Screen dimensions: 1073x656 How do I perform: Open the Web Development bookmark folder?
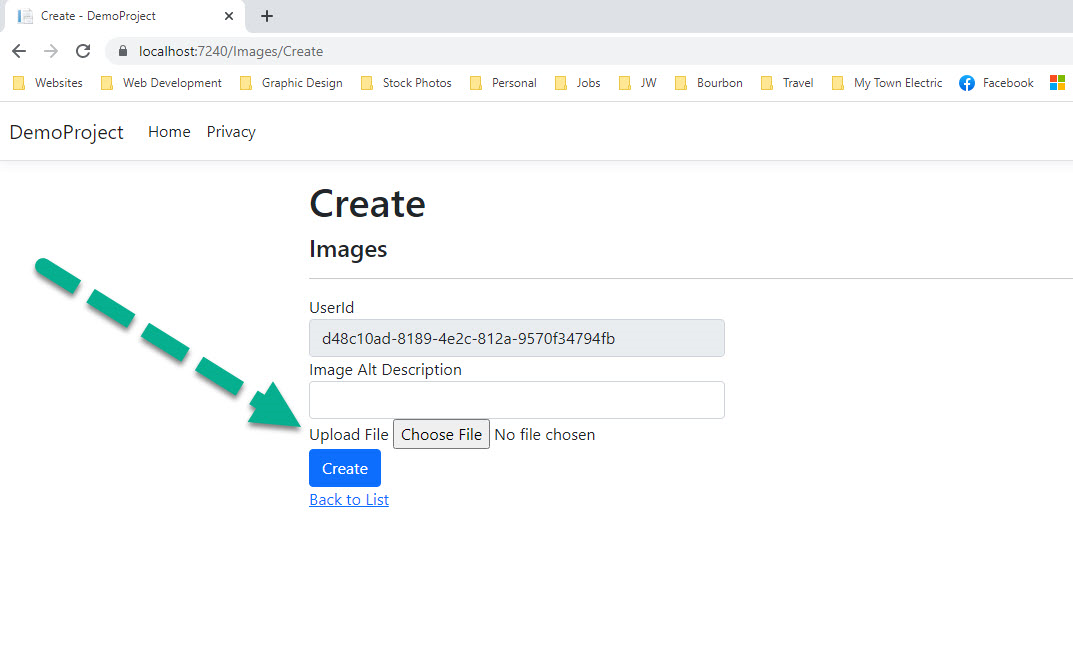[x=161, y=83]
